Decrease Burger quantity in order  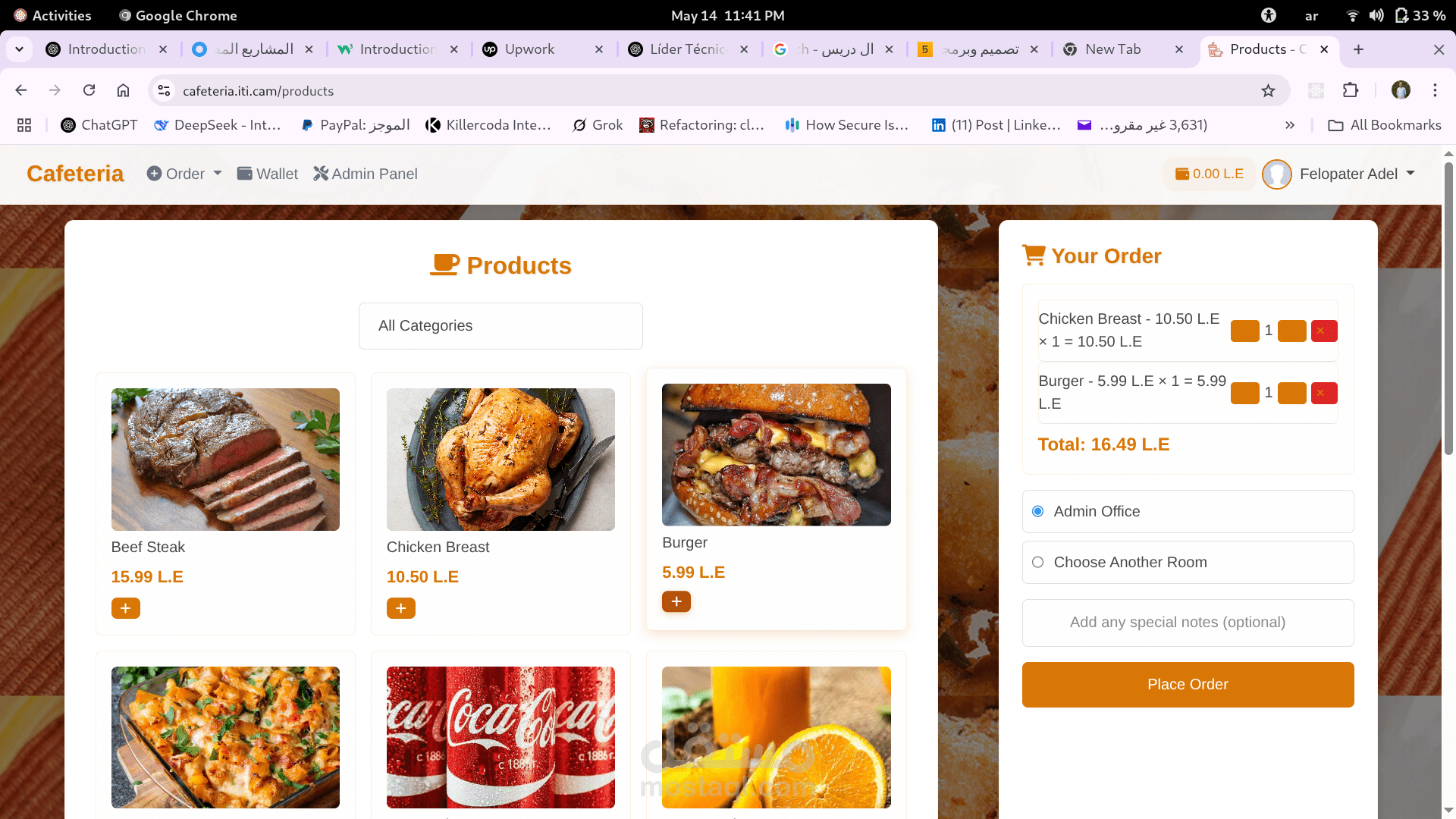pos(1244,394)
